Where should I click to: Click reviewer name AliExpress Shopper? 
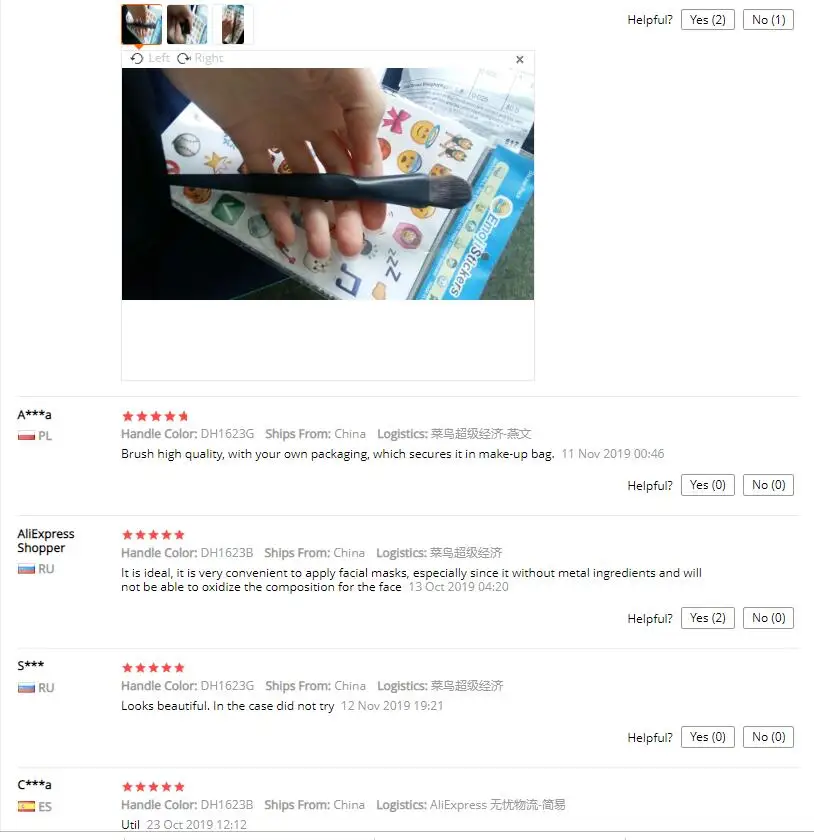tap(46, 541)
